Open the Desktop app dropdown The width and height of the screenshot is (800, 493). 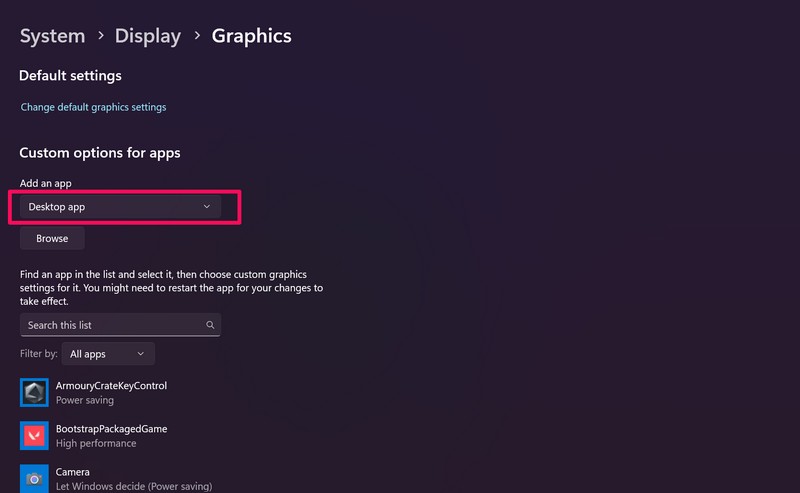coord(120,207)
